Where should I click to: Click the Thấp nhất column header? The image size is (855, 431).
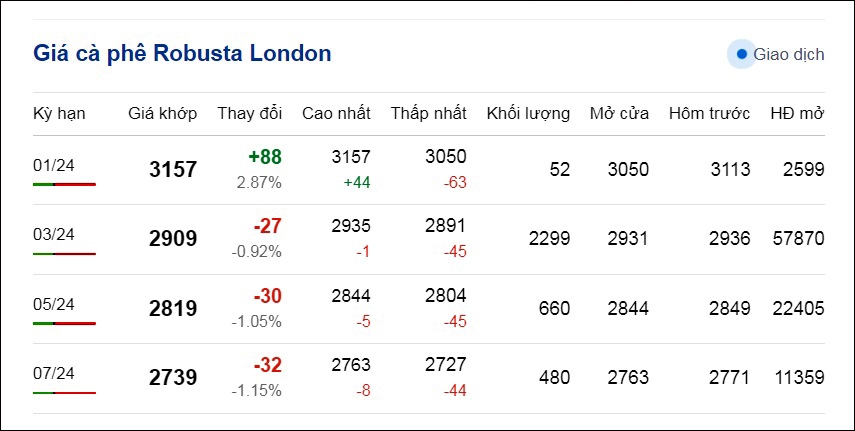coord(429,113)
